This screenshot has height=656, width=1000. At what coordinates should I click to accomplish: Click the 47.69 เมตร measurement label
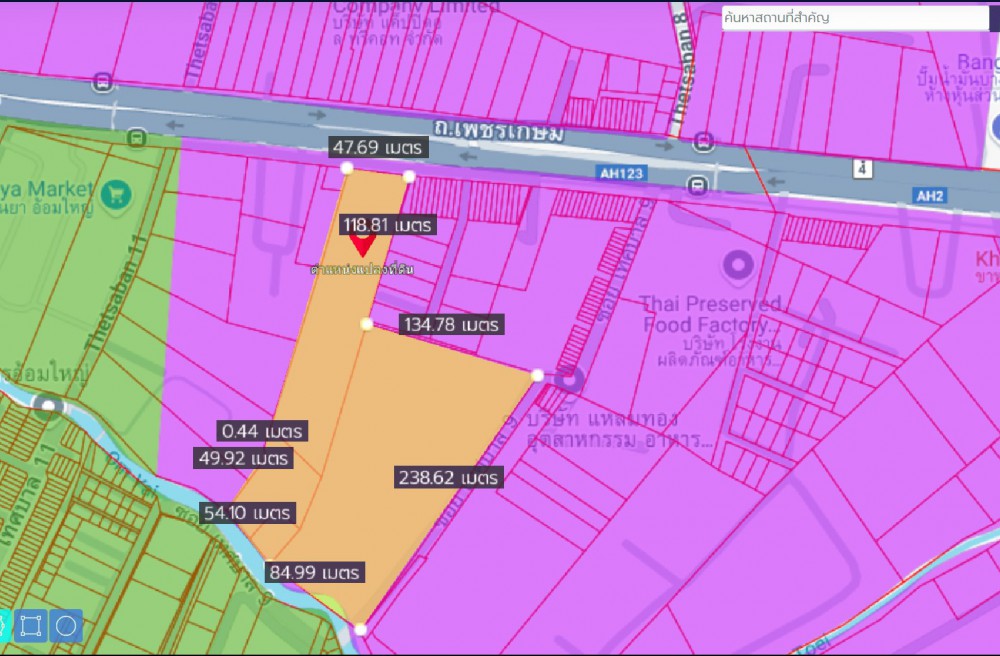click(x=379, y=147)
